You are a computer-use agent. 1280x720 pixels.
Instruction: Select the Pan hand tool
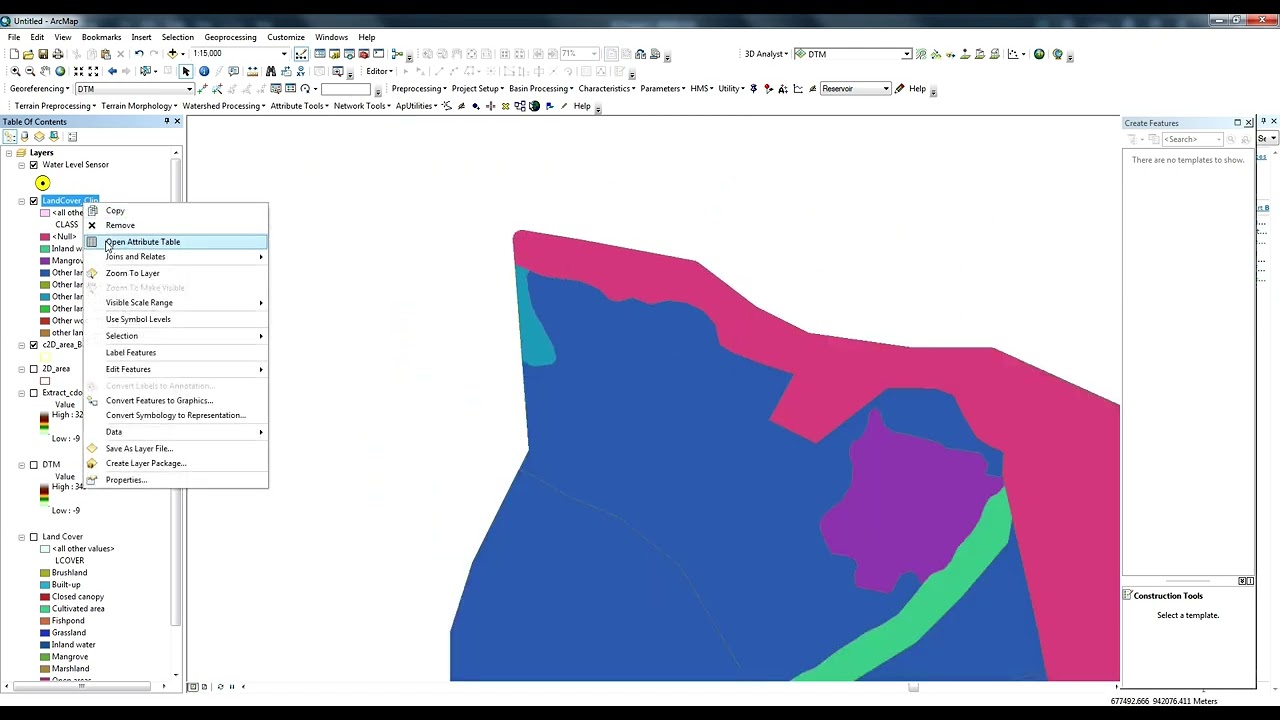[45, 71]
